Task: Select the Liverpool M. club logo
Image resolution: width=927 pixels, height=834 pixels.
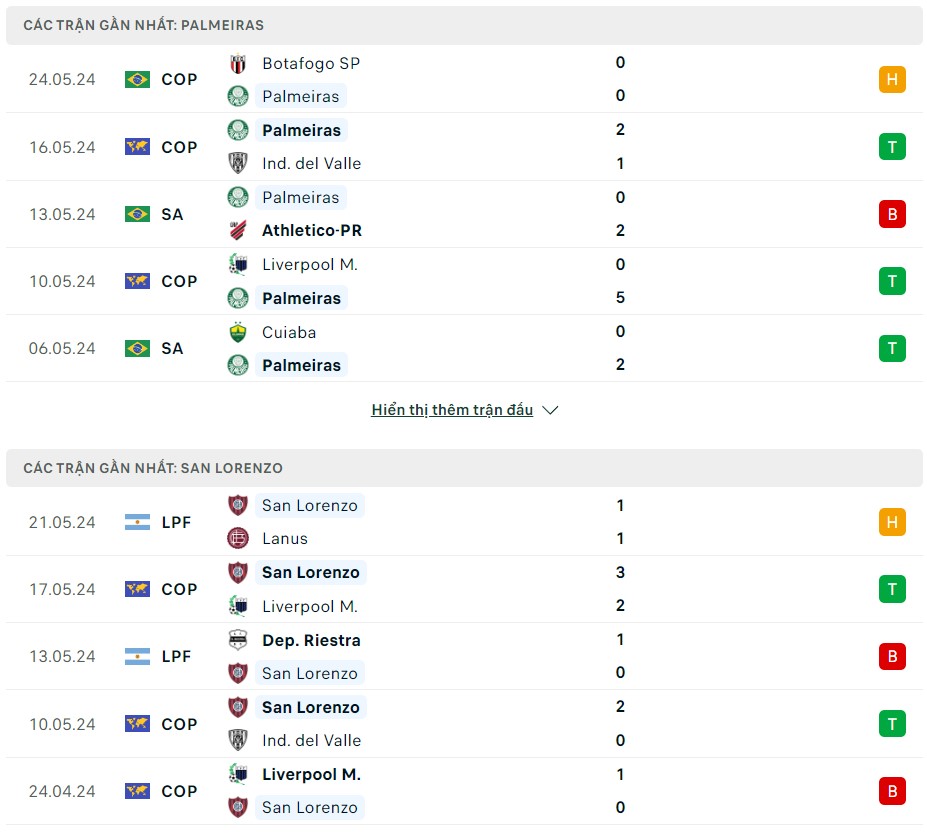Action: [x=238, y=264]
